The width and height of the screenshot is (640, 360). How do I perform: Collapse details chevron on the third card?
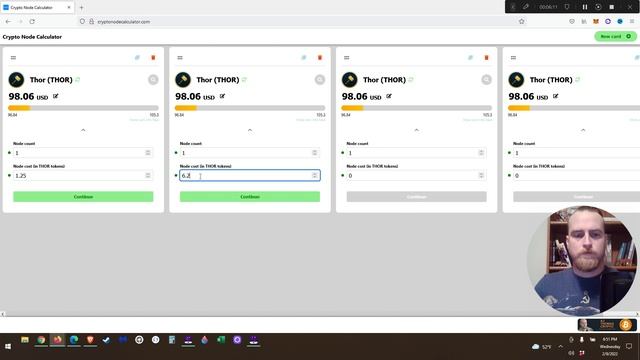(x=416, y=130)
